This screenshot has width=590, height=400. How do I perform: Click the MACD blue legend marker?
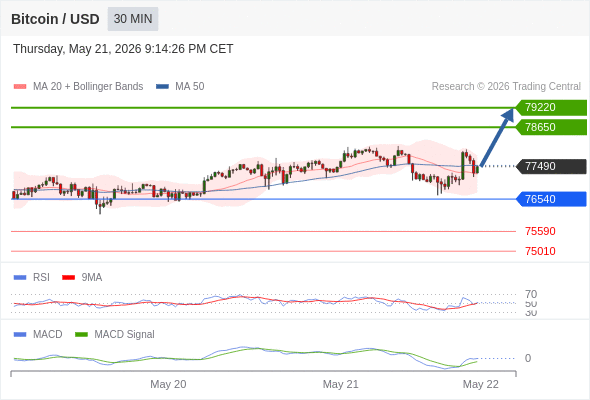click(20, 335)
